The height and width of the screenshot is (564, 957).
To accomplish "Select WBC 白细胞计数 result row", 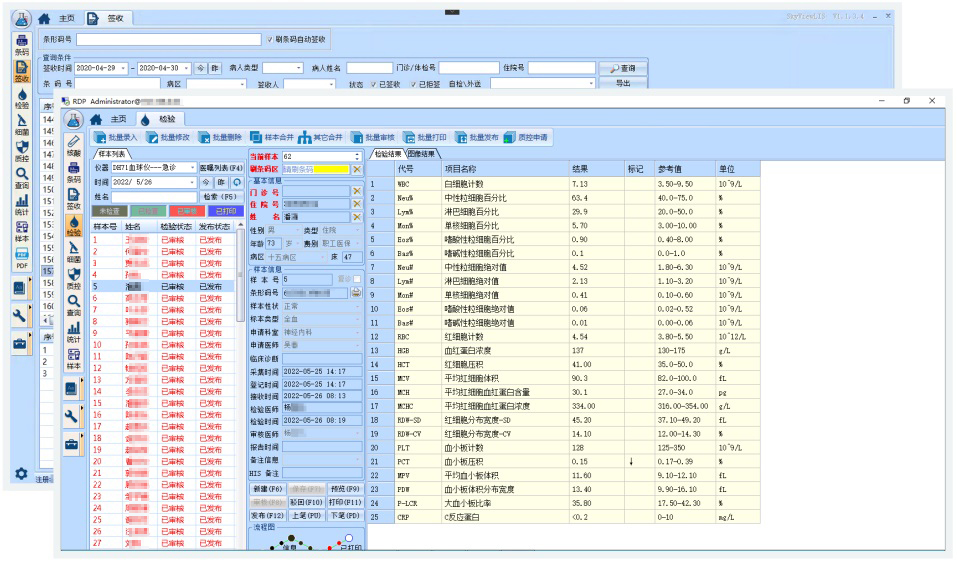I will pyautogui.click(x=564, y=184).
